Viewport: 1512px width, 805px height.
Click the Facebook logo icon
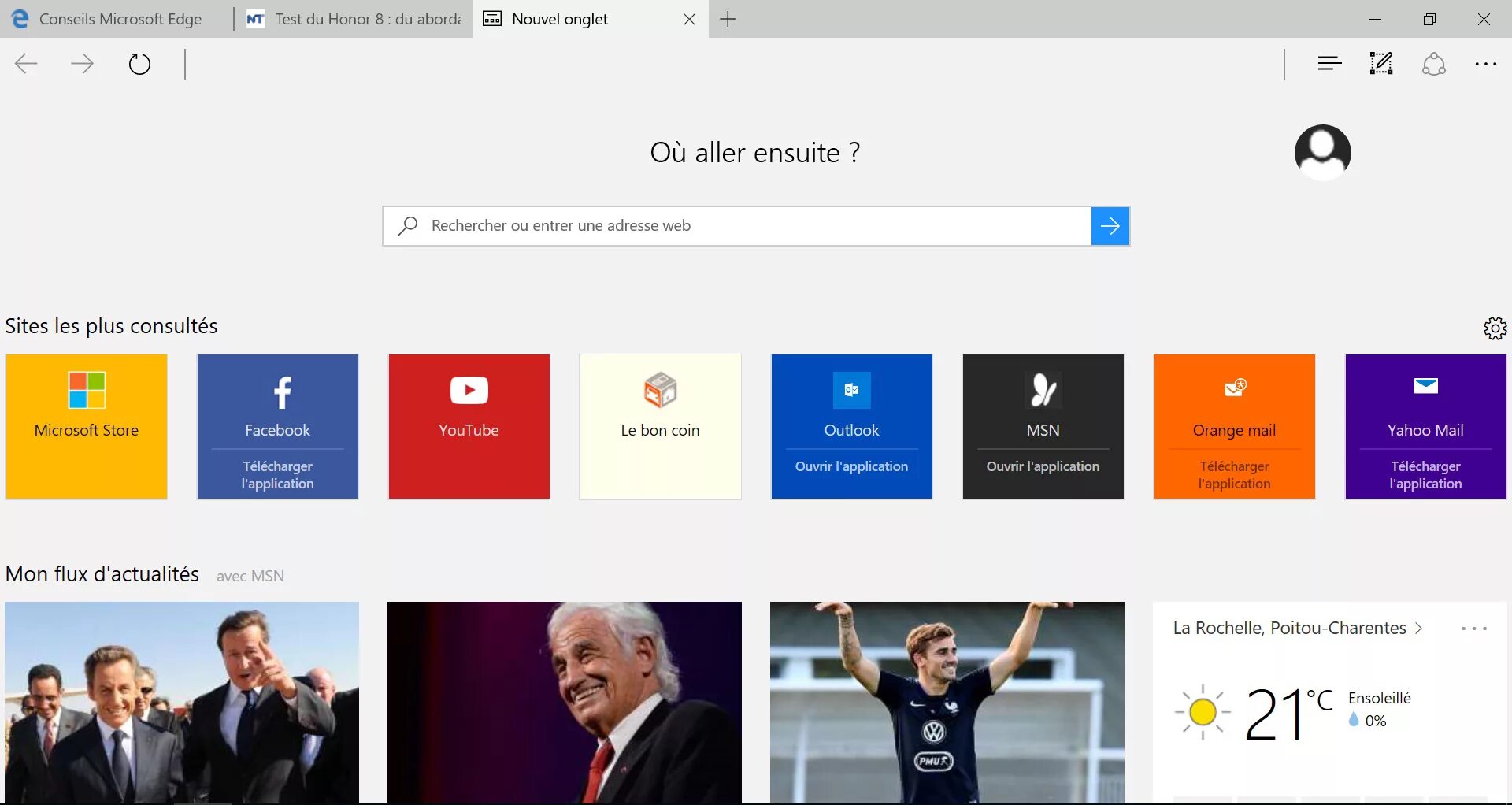coord(281,391)
